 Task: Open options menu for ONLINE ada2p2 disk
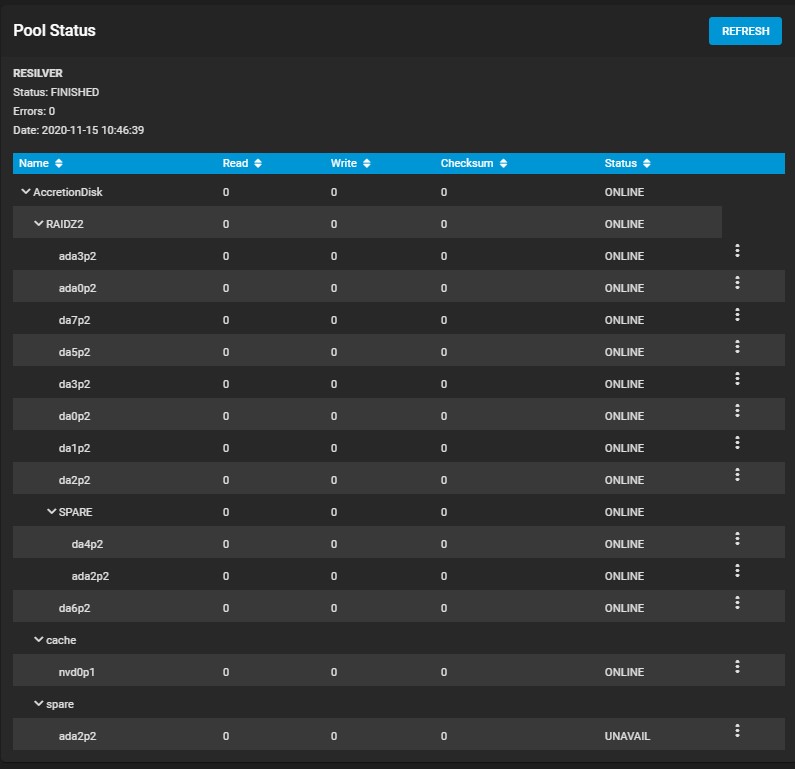pyautogui.click(x=737, y=570)
